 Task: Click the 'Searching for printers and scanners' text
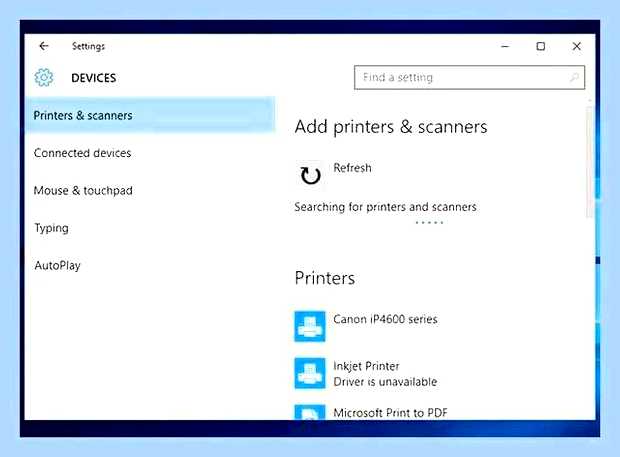[x=385, y=207]
